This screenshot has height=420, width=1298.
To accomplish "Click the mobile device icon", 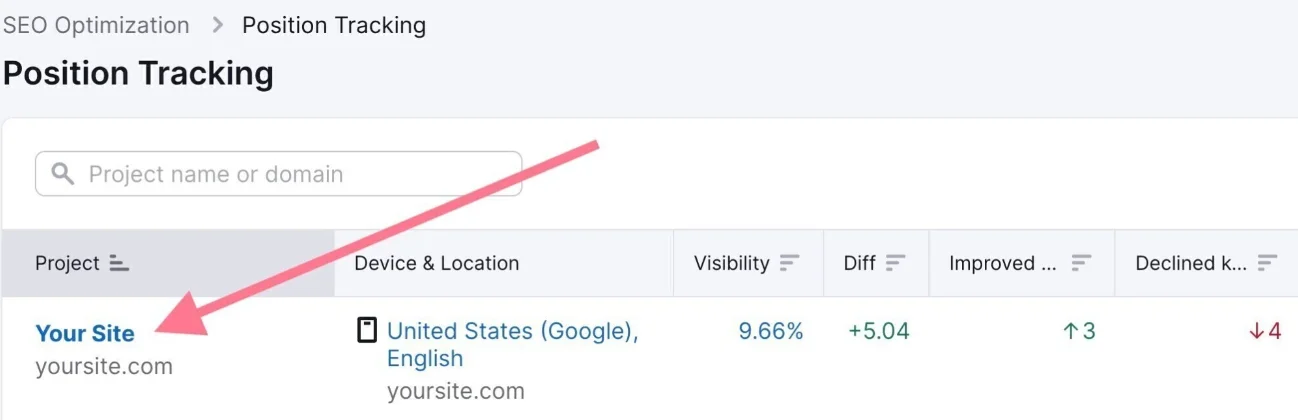I will coord(367,330).
